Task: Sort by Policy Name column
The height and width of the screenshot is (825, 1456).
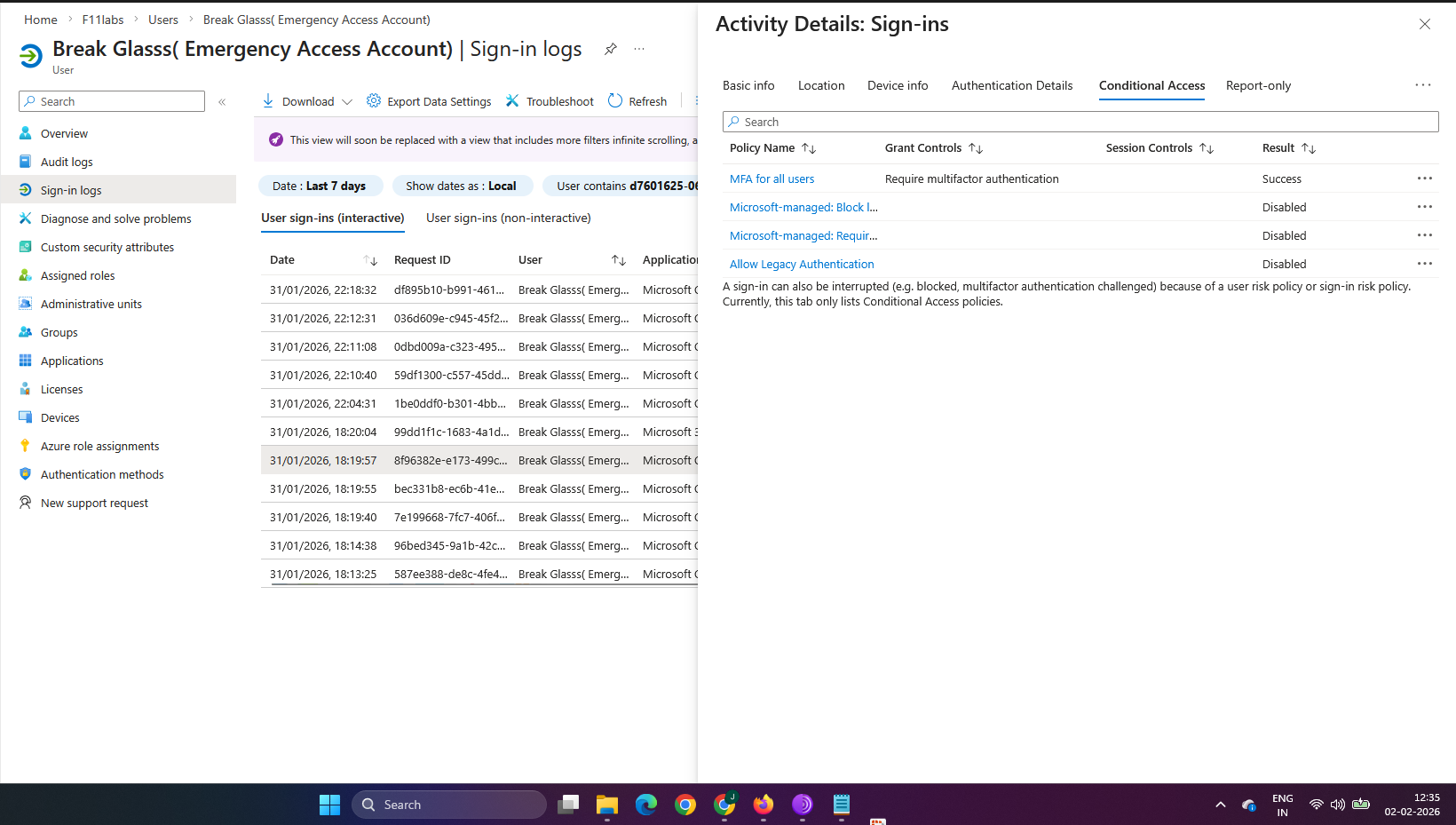Action: (808, 148)
